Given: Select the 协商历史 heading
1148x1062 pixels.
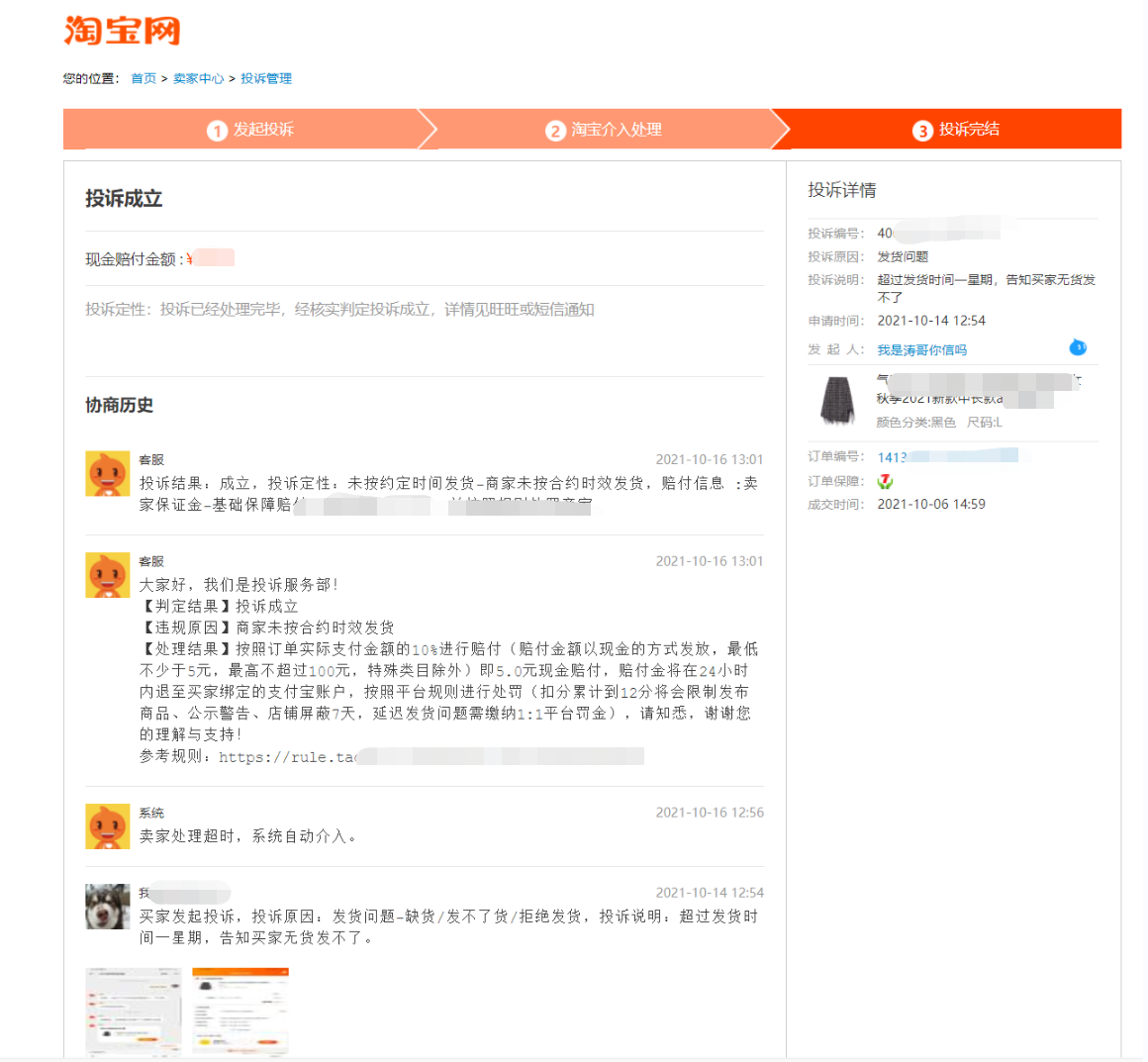Looking at the screenshot, I should [x=120, y=405].
